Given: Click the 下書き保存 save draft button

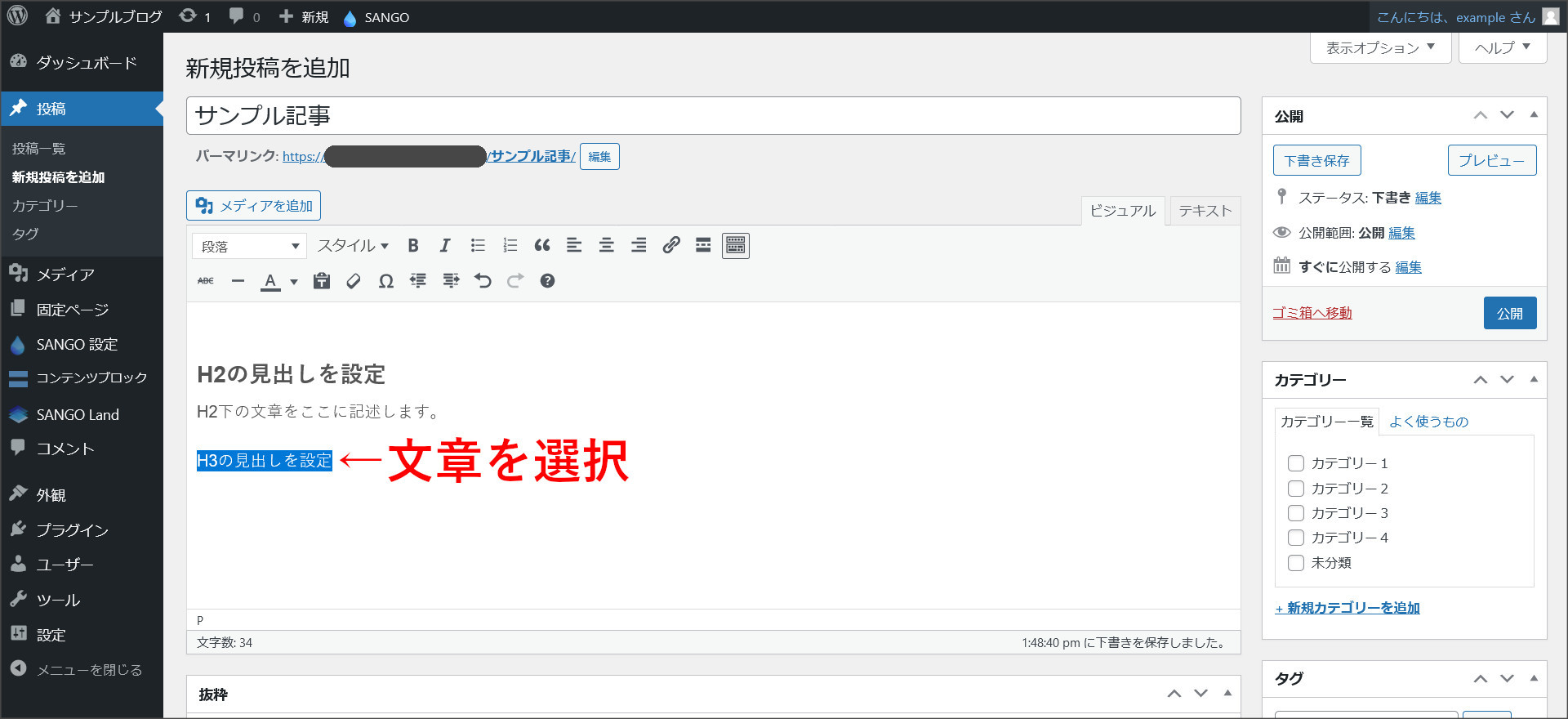Looking at the screenshot, I should 1316,161.
